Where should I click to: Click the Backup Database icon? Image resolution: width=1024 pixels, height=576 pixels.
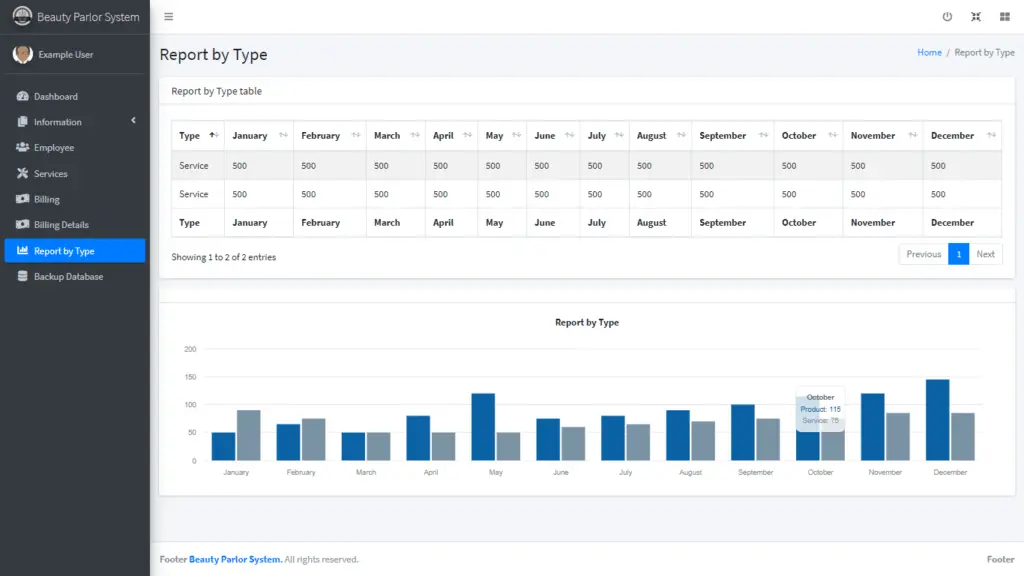23,276
